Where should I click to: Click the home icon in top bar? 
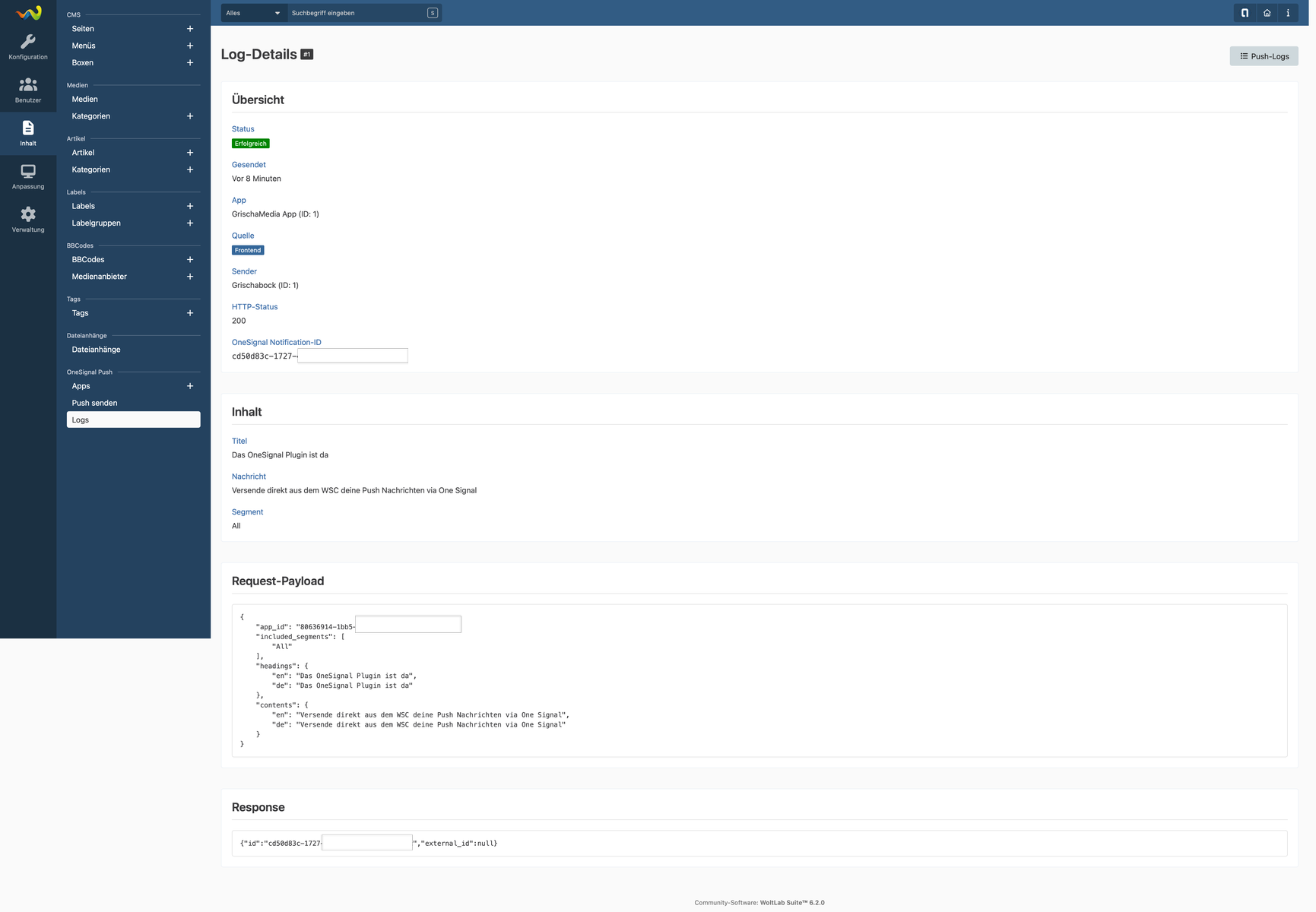click(x=1267, y=13)
